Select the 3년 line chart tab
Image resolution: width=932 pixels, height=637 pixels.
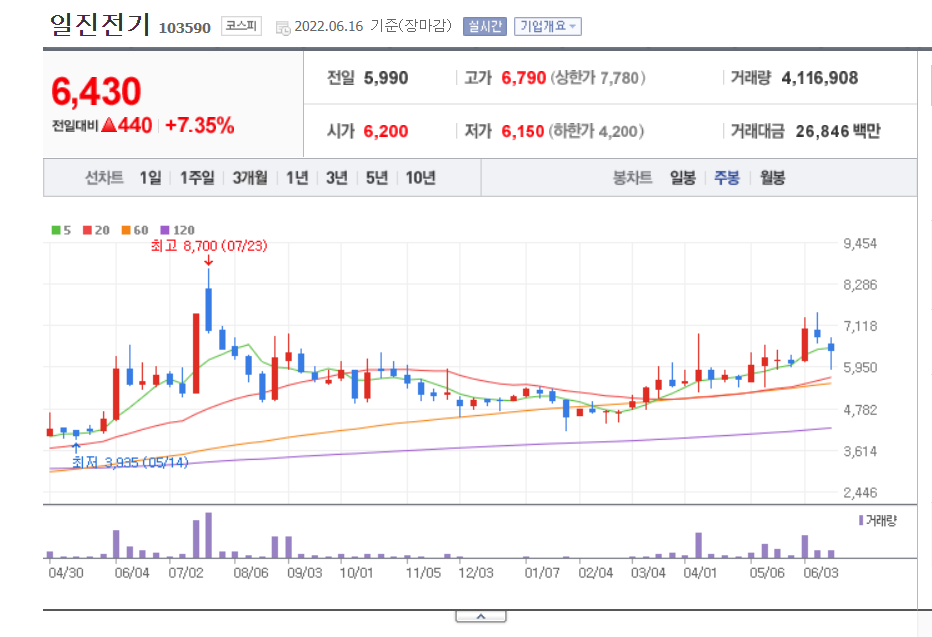[336, 178]
